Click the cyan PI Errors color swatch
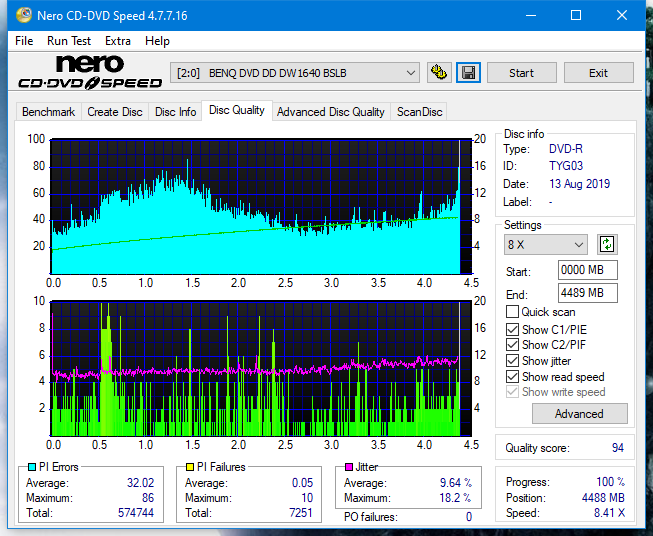This screenshot has height=536, width=653. 32,467
